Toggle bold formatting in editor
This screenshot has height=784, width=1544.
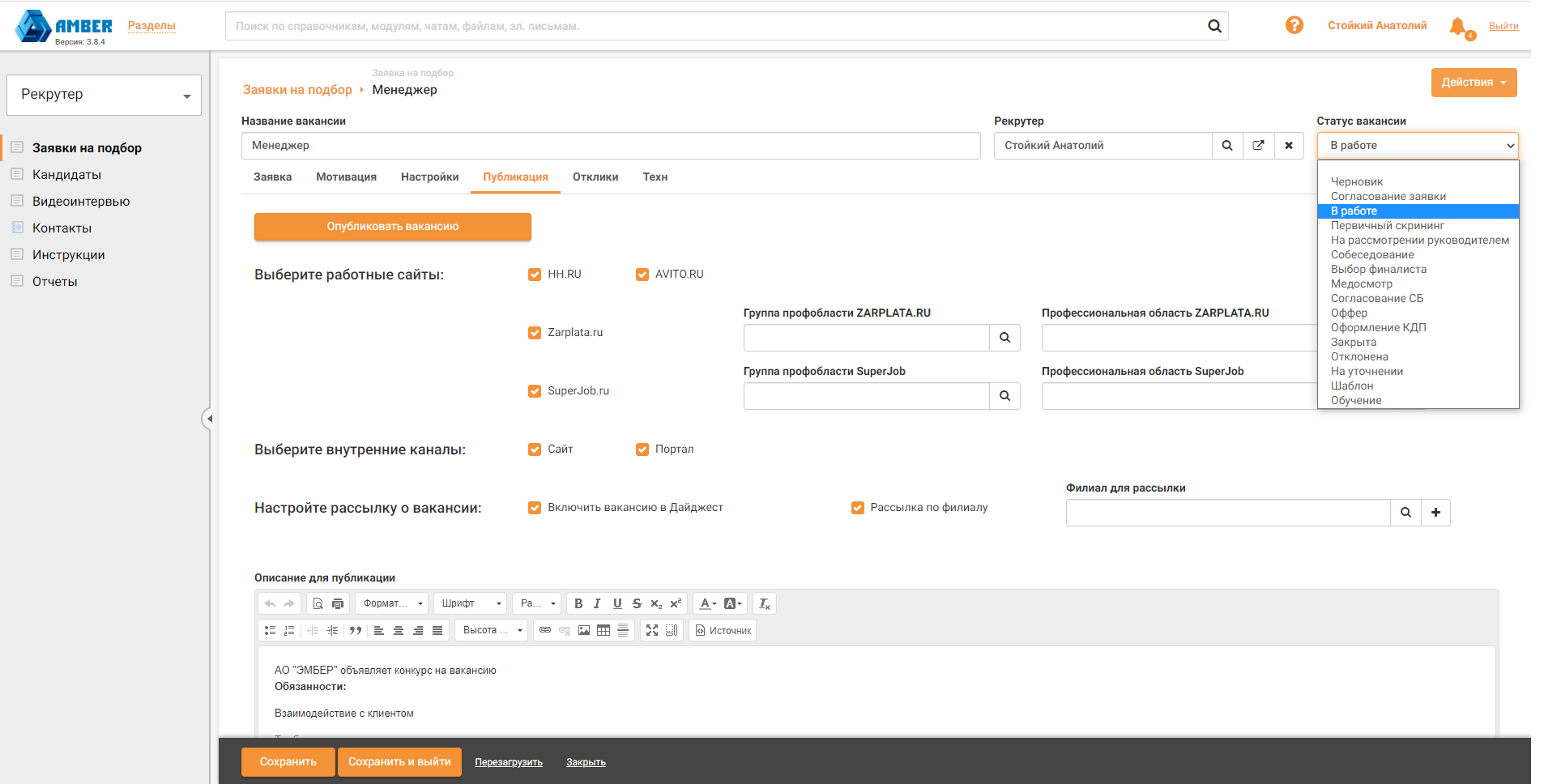pos(578,603)
